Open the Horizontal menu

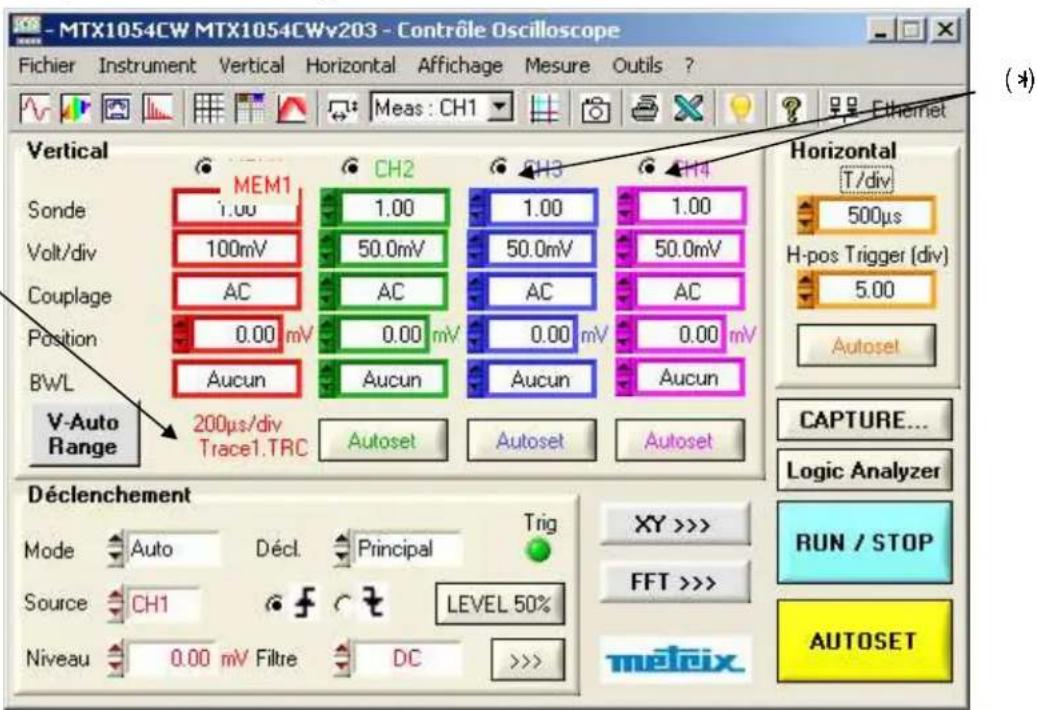point(351,66)
